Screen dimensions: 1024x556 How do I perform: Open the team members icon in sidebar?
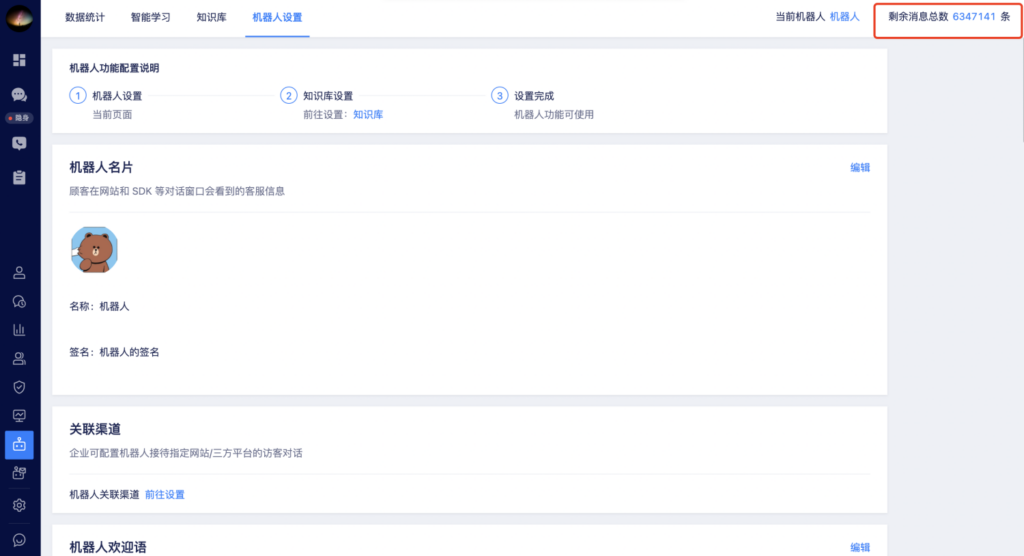[x=19, y=358]
